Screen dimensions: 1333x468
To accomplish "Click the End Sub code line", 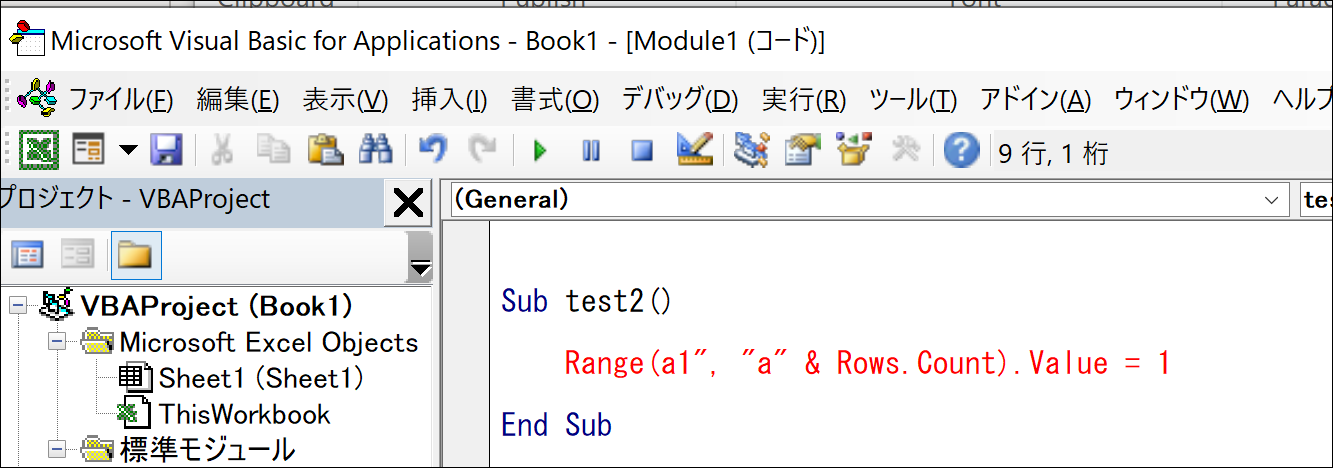I will click(556, 425).
